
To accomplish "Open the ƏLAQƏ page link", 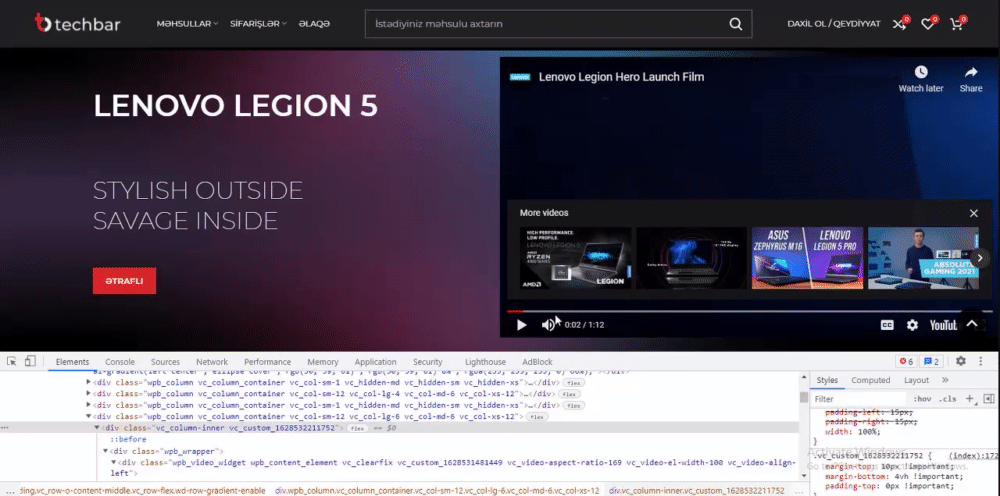I will pyautogui.click(x=314, y=24).
